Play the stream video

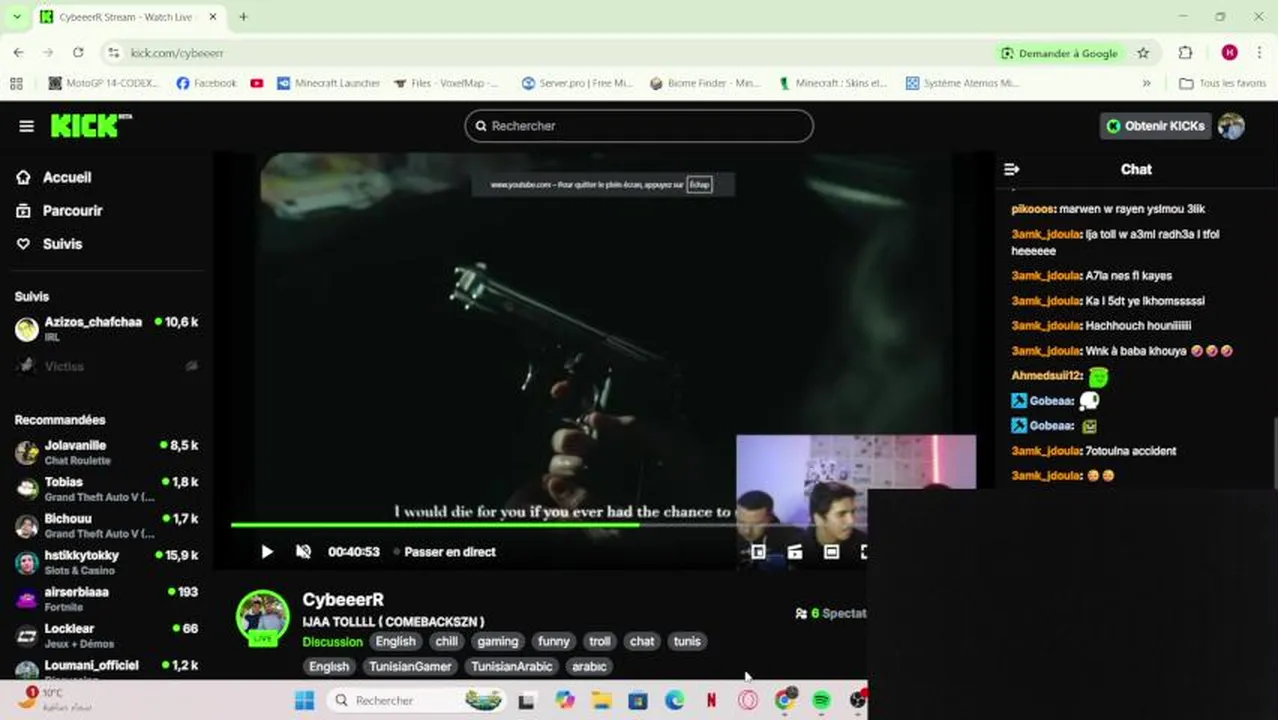point(267,552)
